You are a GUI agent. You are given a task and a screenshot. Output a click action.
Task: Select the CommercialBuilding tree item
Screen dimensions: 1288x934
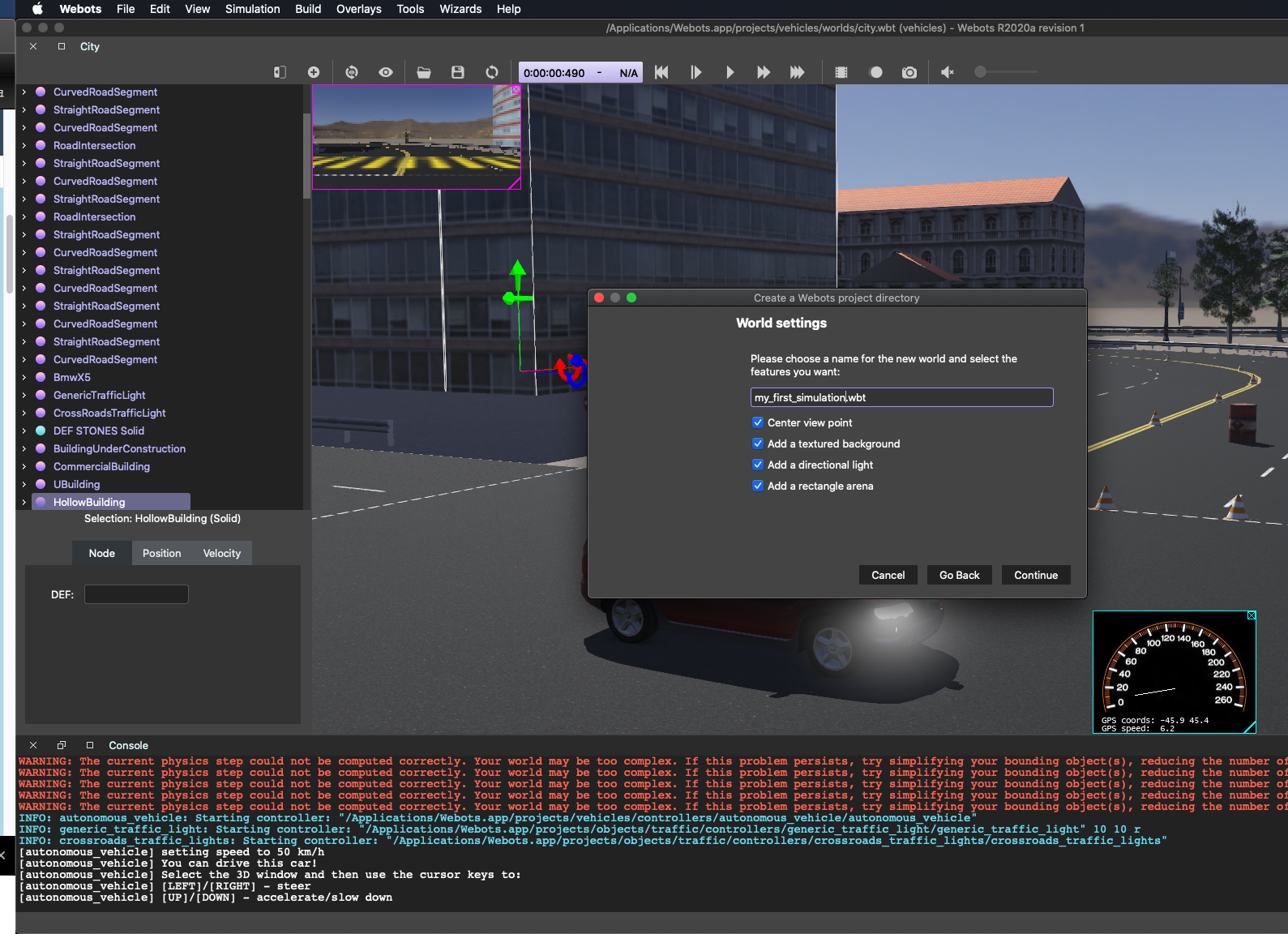pyautogui.click(x=101, y=466)
